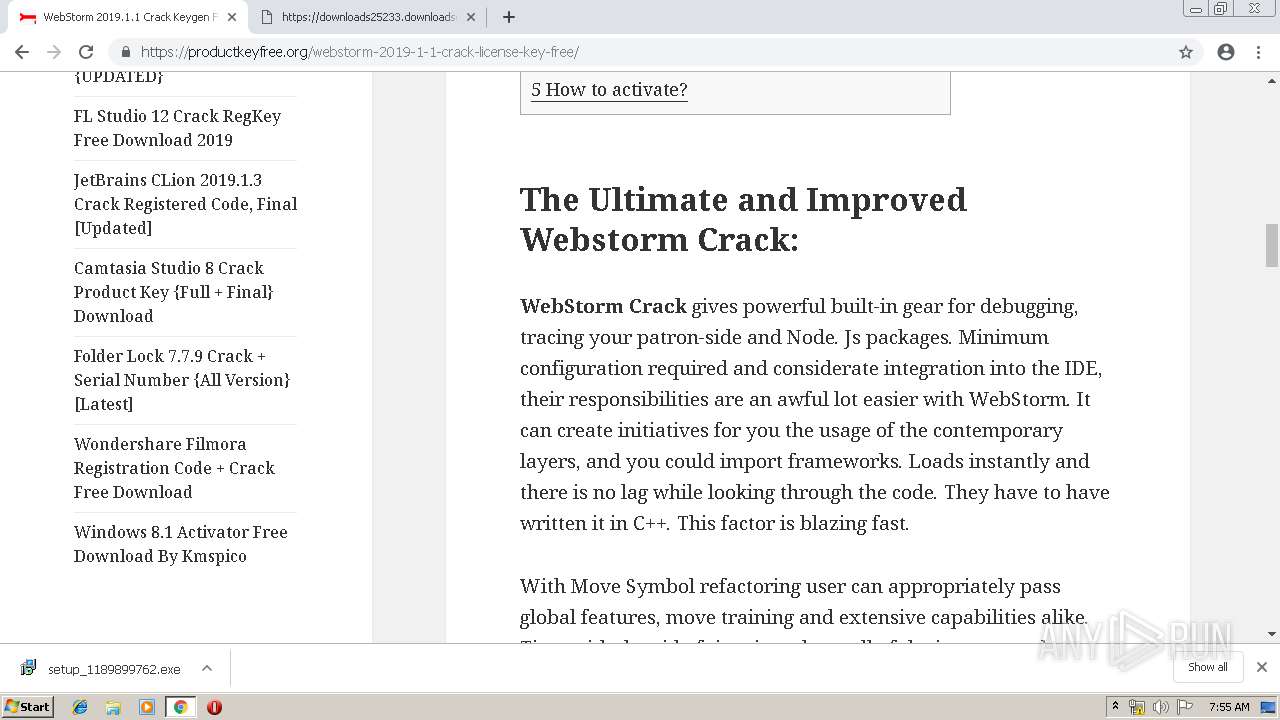Open Action Center flag icon
Viewport: 1280px width, 720px height.
(1184, 707)
